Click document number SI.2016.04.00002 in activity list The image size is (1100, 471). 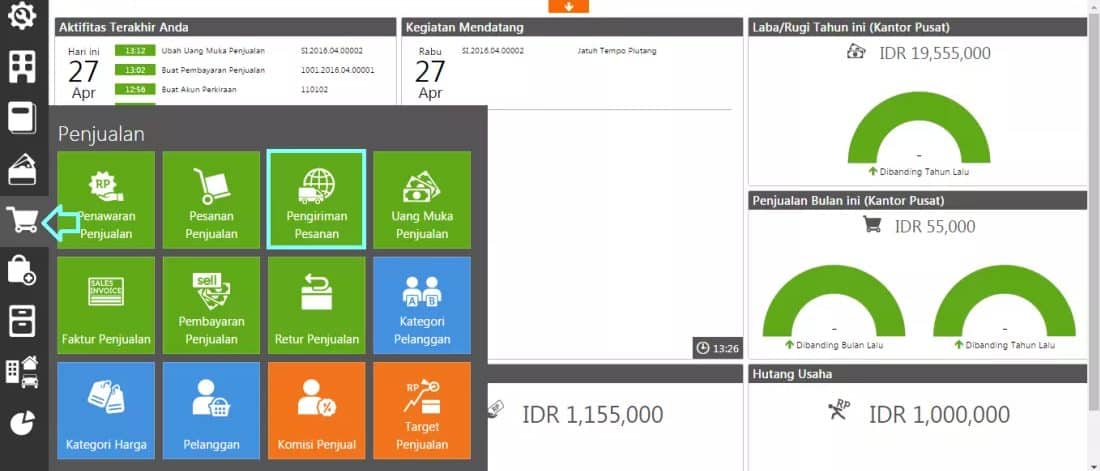(332, 51)
